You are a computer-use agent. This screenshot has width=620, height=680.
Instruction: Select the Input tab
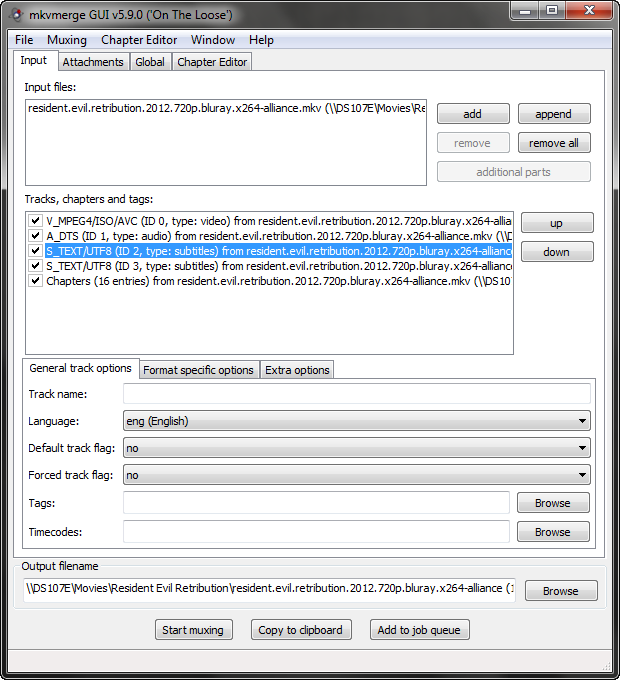(x=34, y=61)
